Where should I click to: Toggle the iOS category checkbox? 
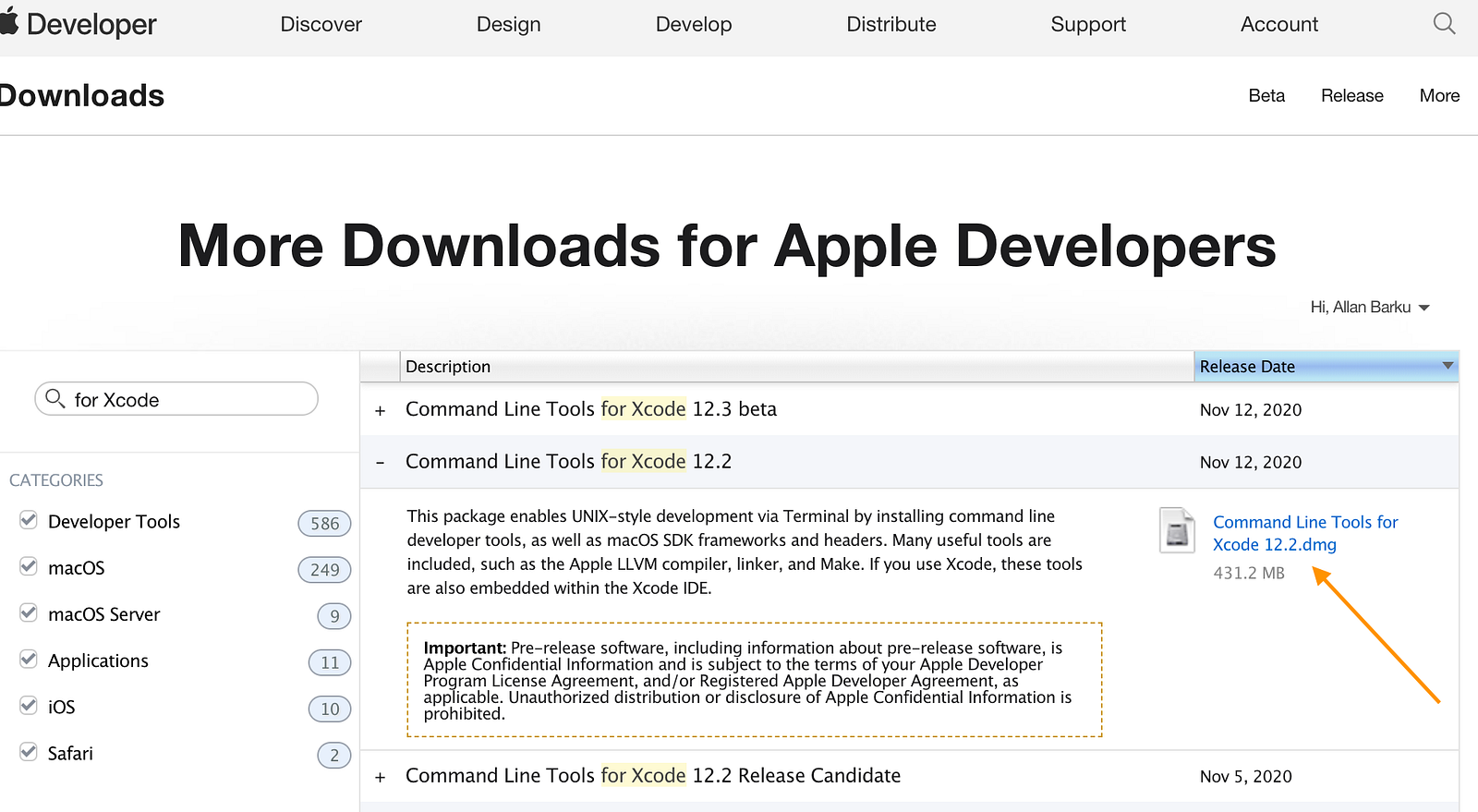[29, 706]
